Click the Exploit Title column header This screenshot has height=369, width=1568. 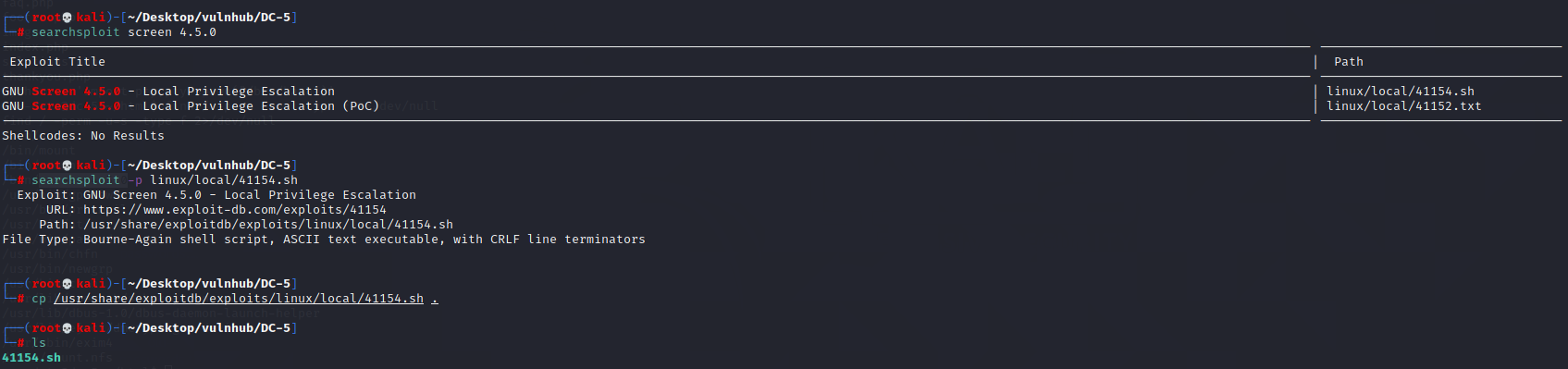coord(57,62)
